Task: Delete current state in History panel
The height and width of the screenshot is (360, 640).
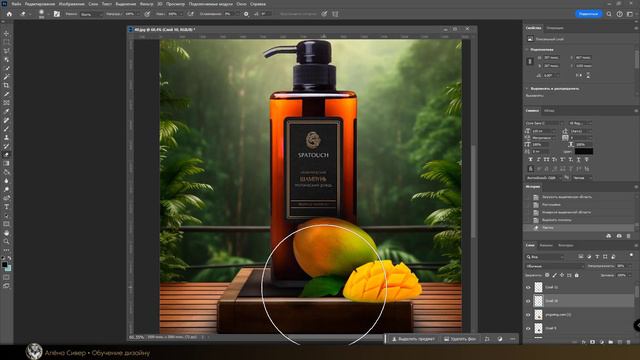Action: [x=629, y=236]
